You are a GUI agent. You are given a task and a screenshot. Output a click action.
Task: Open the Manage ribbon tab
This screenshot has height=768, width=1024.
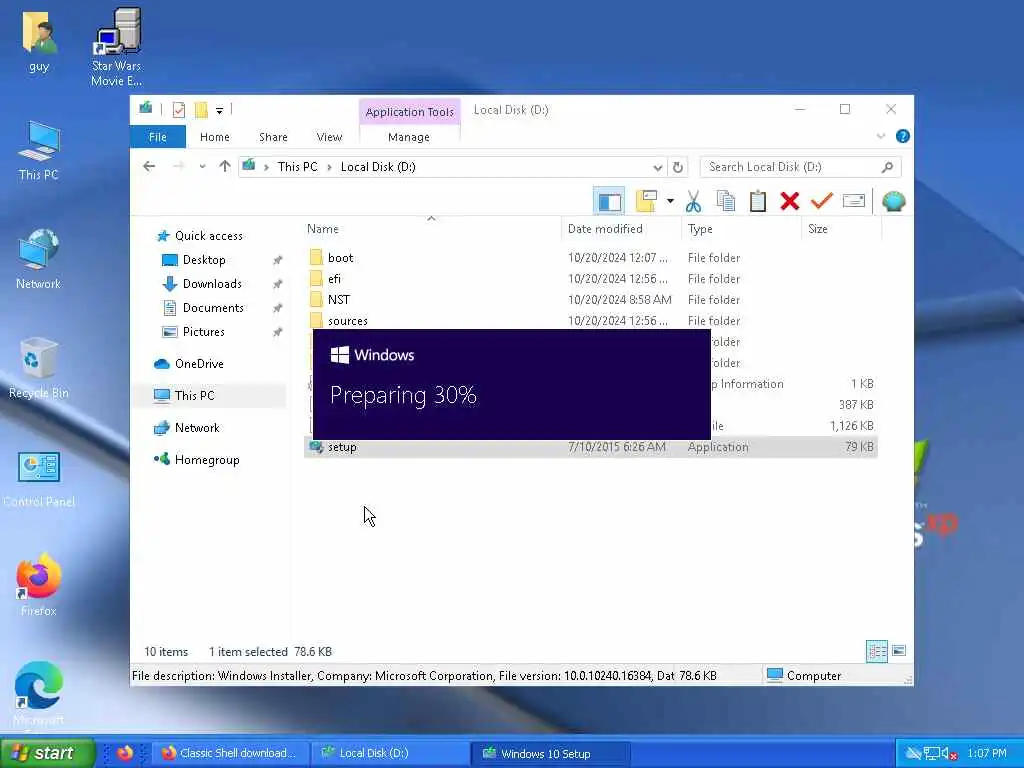(409, 137)
